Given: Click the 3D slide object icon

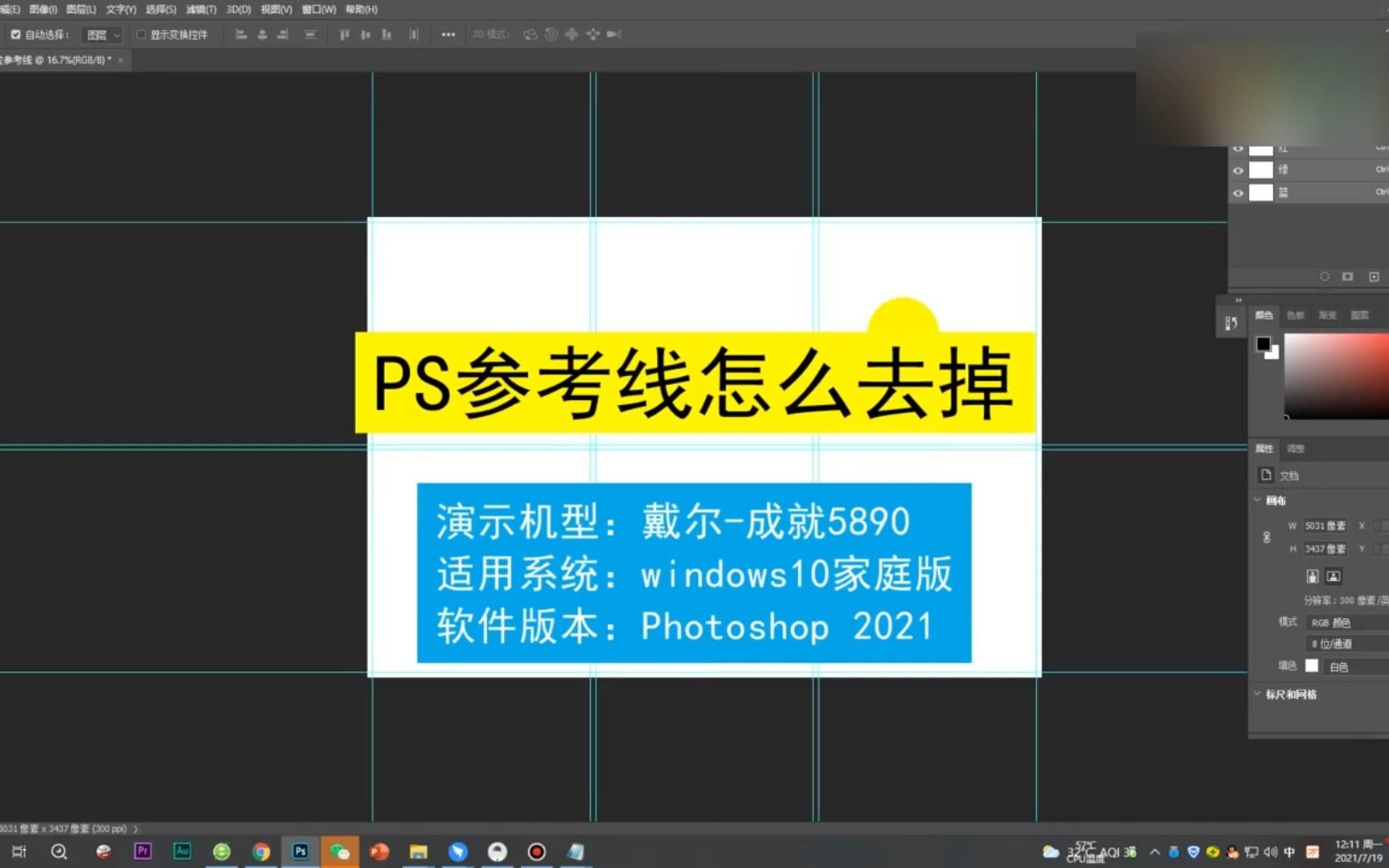Looking at the screenshot, I should tap(593, 35).
